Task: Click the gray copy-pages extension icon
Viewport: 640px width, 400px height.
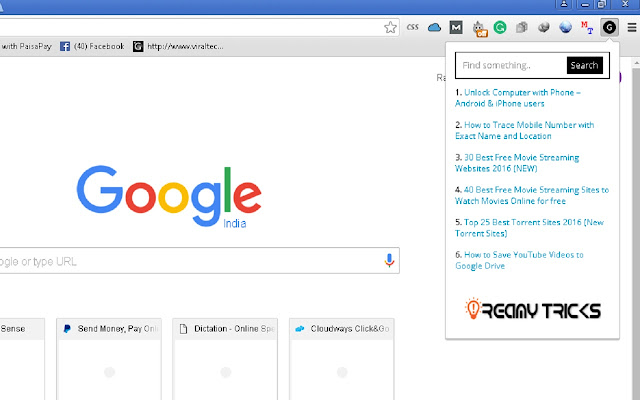Action: (522, 27)
